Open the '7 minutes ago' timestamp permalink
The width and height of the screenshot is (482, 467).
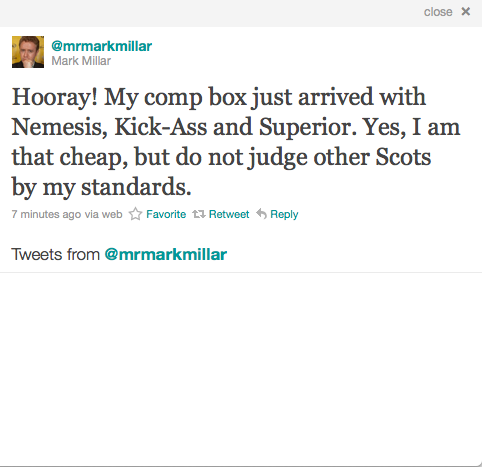point(46,214)
